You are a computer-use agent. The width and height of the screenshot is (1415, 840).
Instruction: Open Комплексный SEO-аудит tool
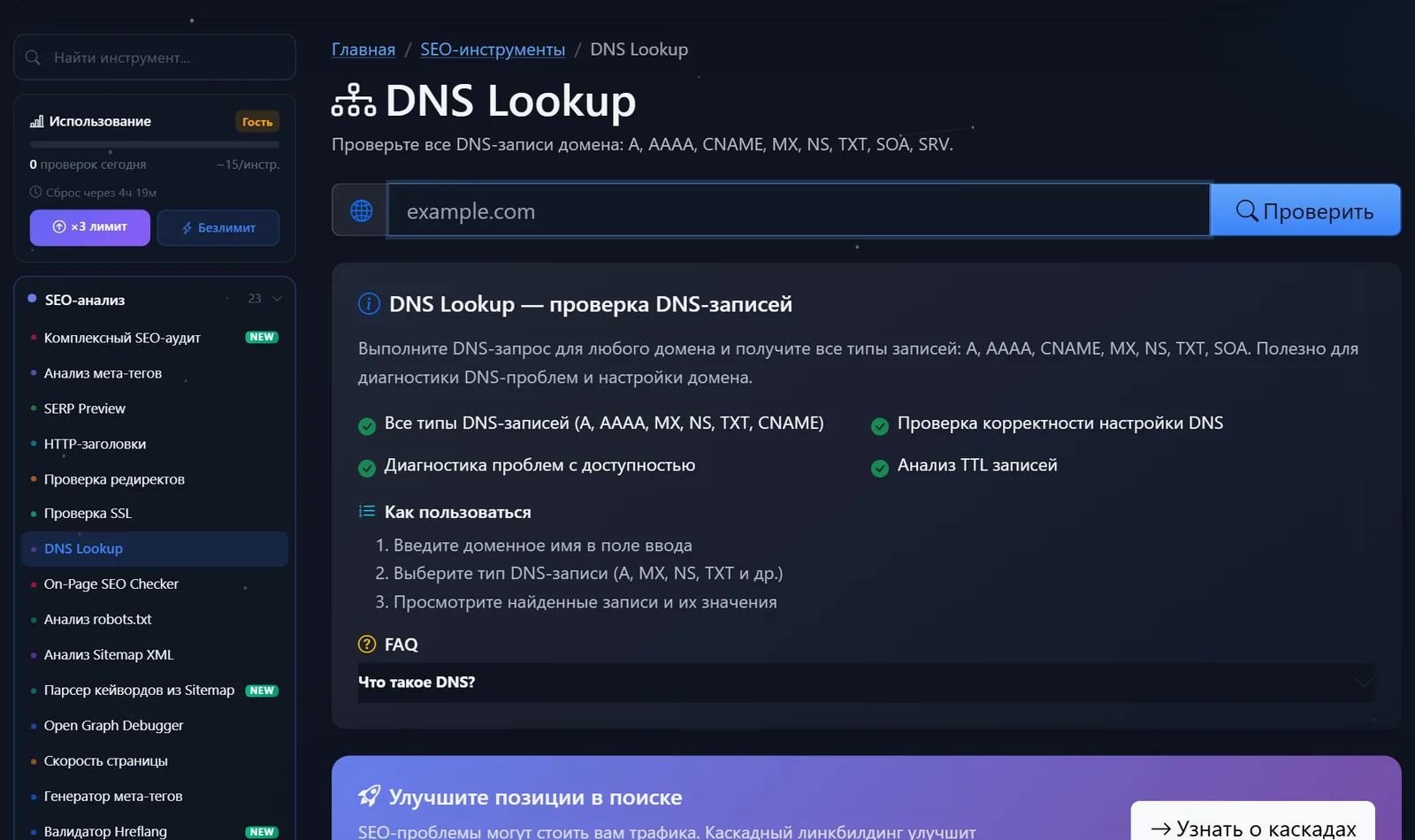pos(155,338)
